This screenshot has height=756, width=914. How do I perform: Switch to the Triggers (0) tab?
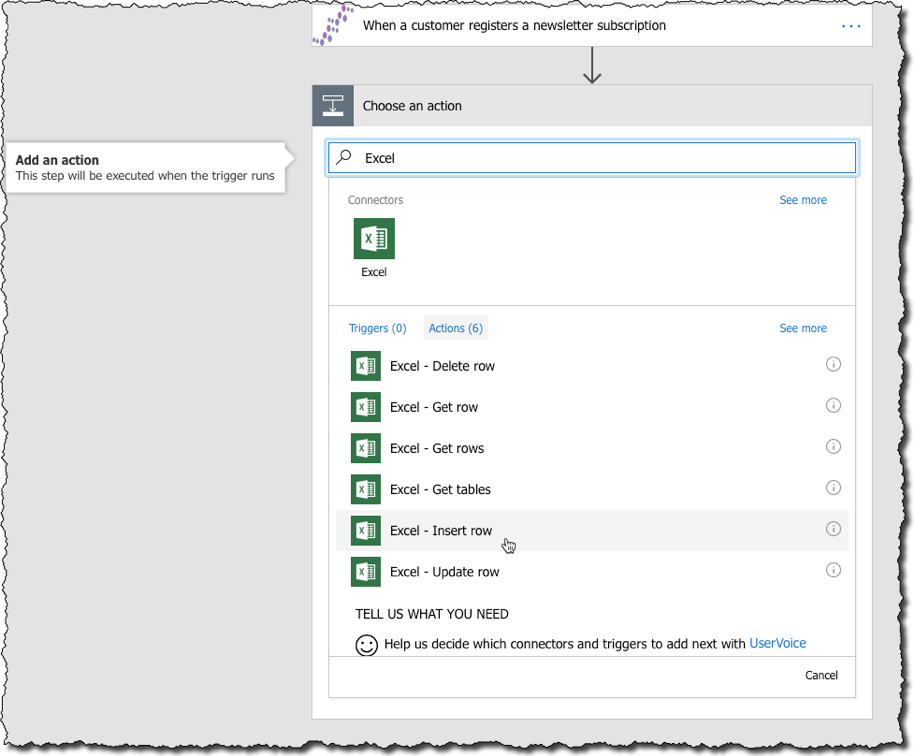[378, 328]
